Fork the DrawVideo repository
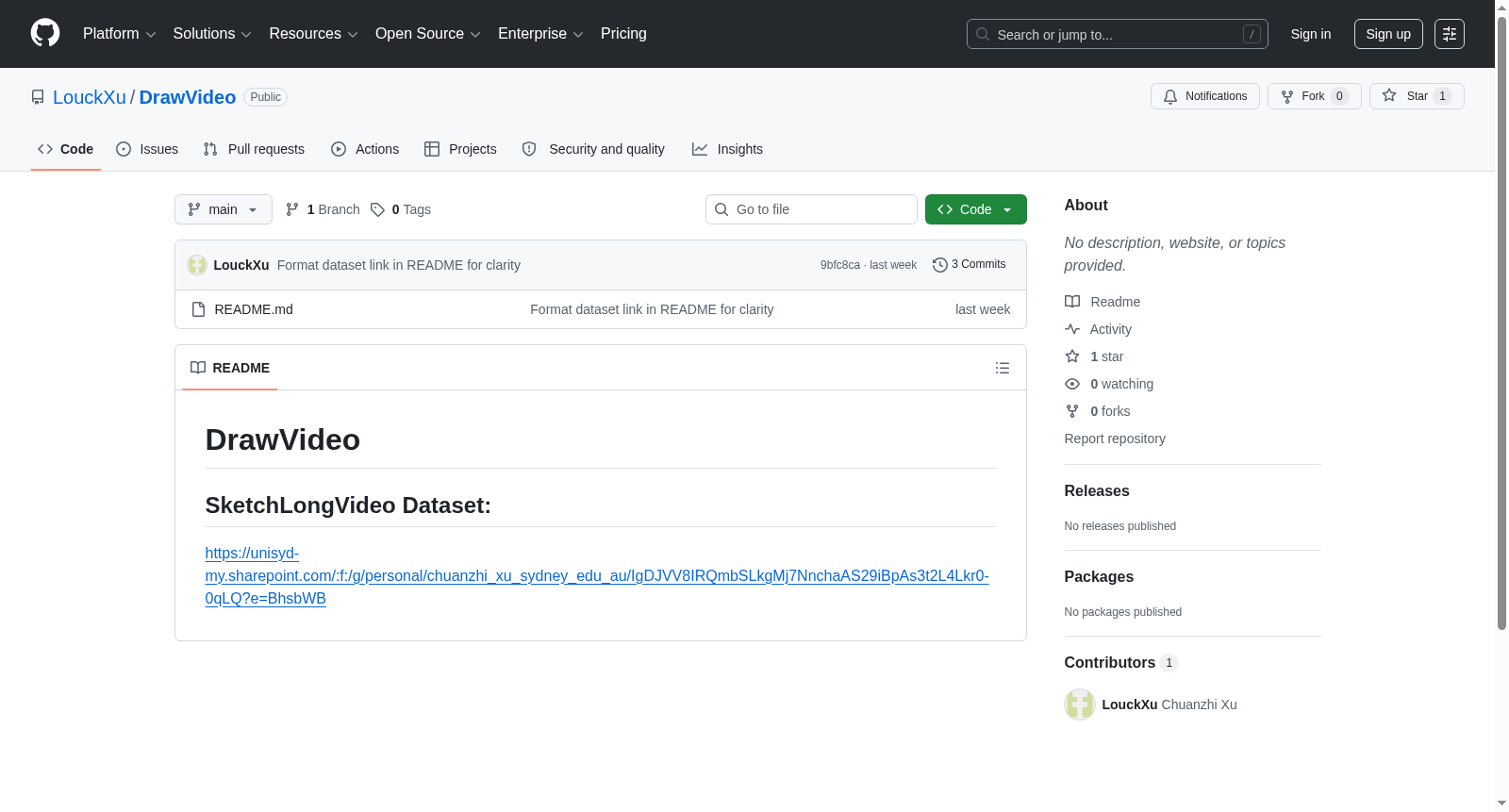 click(x=1314, y=96)
